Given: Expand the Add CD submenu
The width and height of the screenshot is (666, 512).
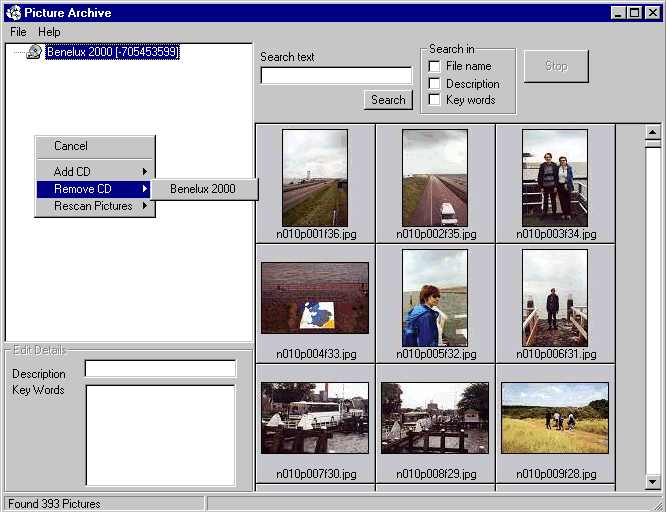Looking at the screenshot, I should pos(95,172).
